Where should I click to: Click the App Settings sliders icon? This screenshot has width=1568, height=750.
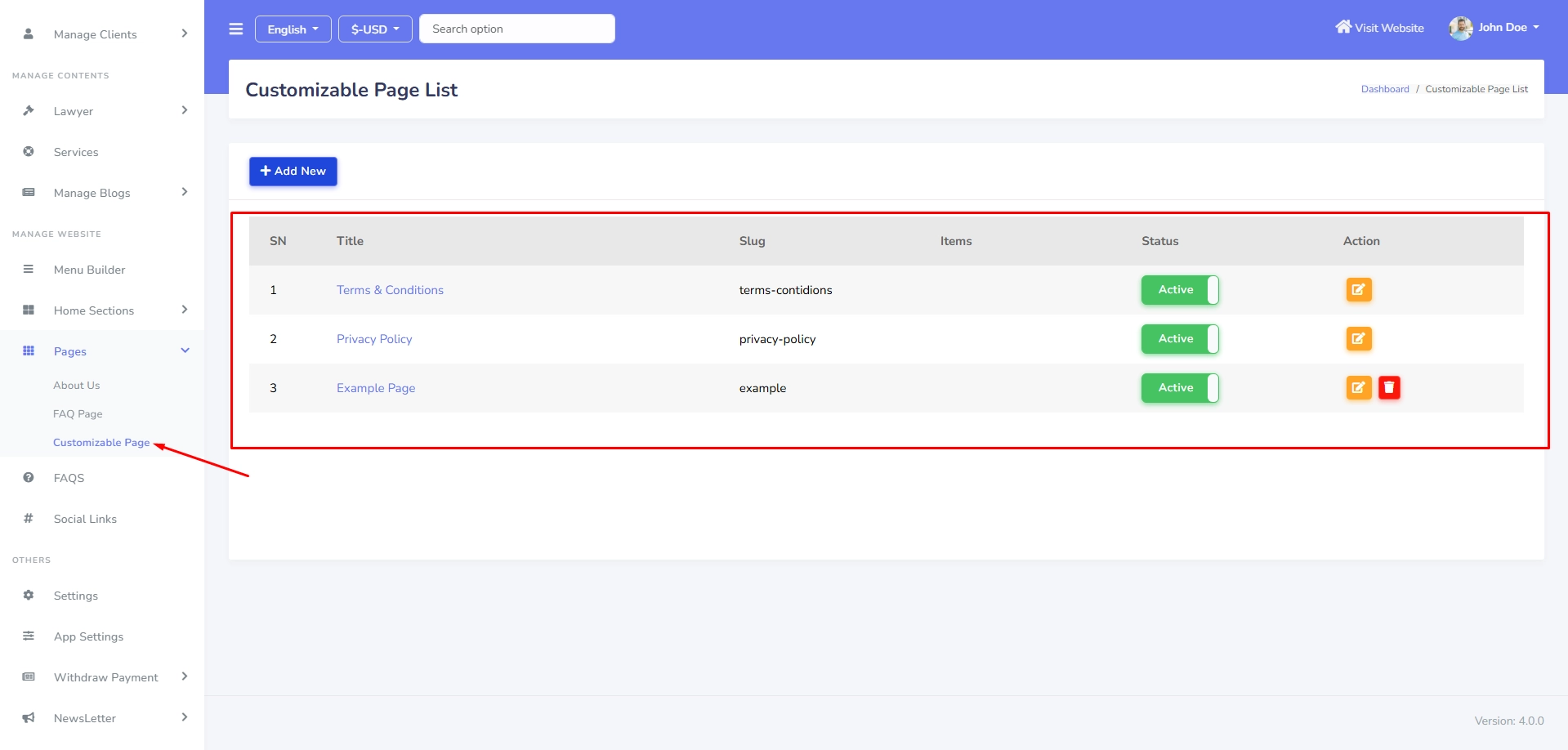click(29, 636)
